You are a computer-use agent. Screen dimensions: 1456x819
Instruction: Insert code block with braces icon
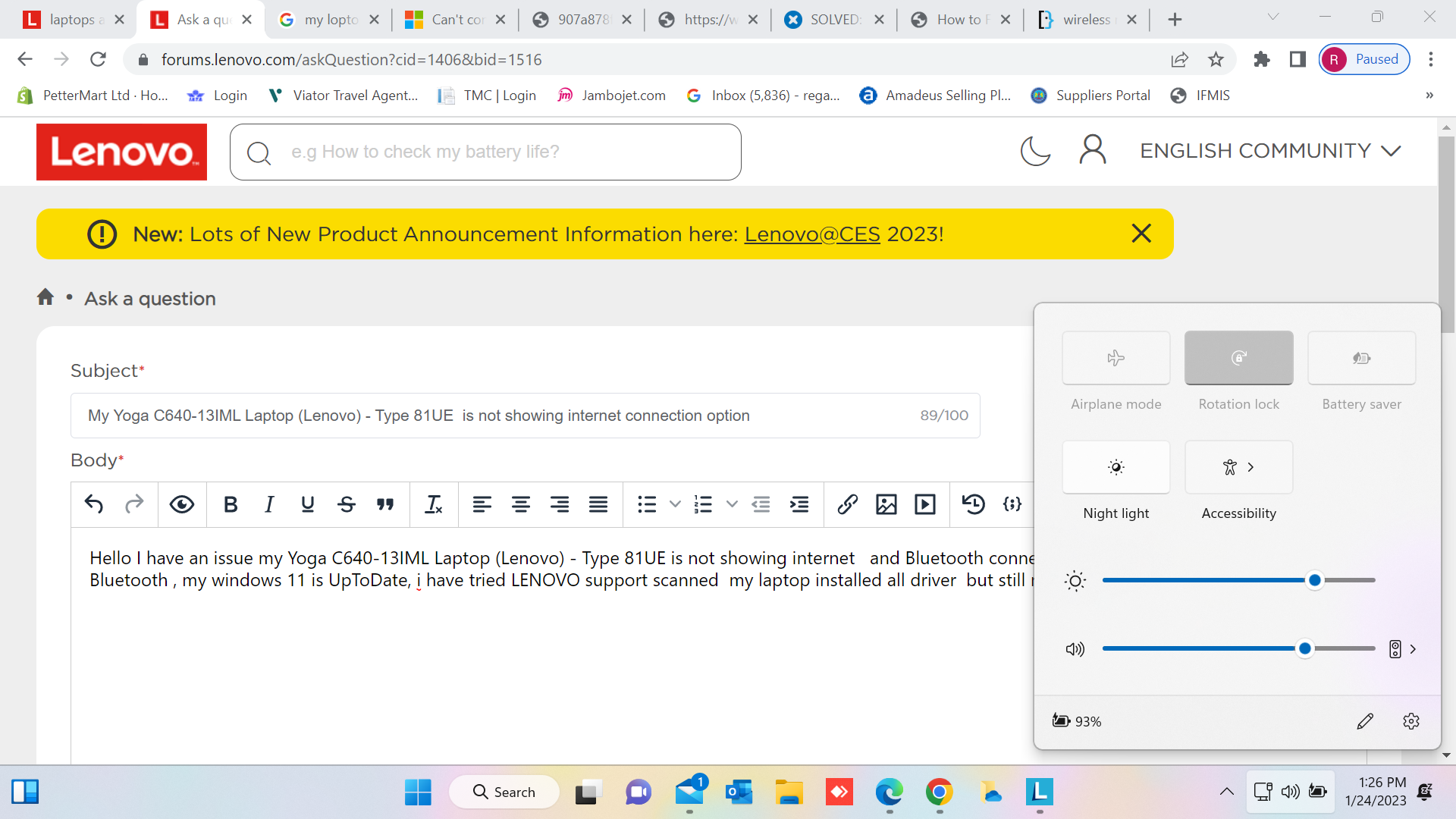pos(1012,504)
